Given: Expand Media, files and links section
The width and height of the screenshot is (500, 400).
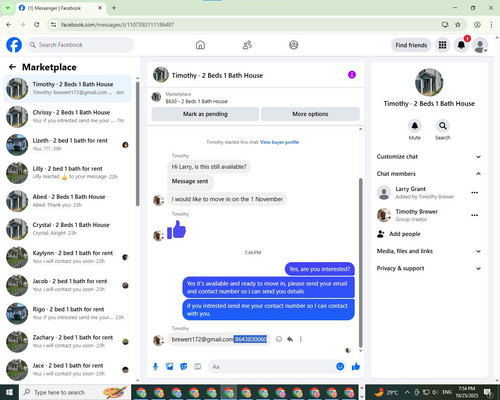Looking at the screenshot, I should [429, 251].
